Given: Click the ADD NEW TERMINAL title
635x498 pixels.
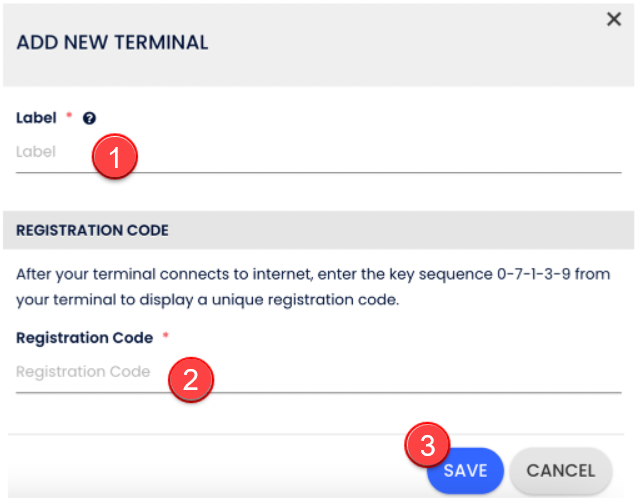Looking at the screenshot, I should 112,43.
